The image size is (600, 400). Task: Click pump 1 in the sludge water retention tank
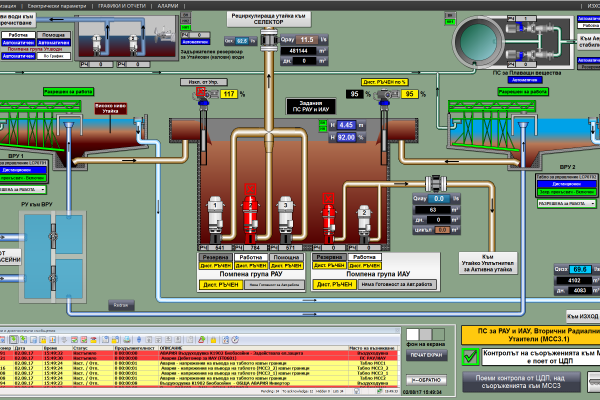pos(97,44)
